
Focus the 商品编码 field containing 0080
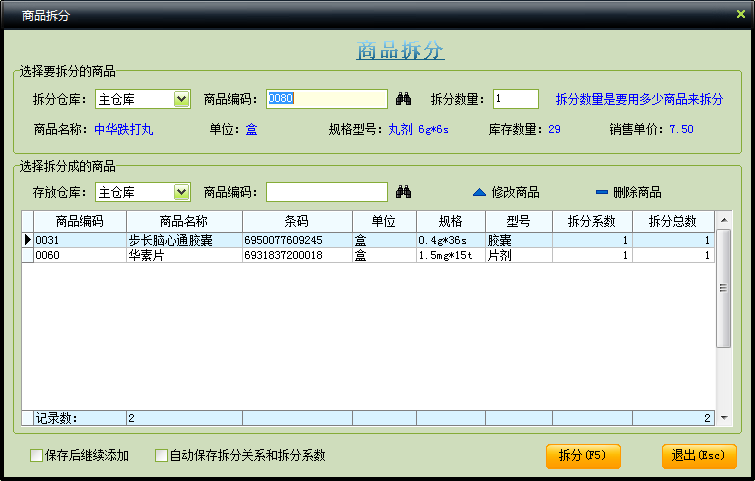327,99
